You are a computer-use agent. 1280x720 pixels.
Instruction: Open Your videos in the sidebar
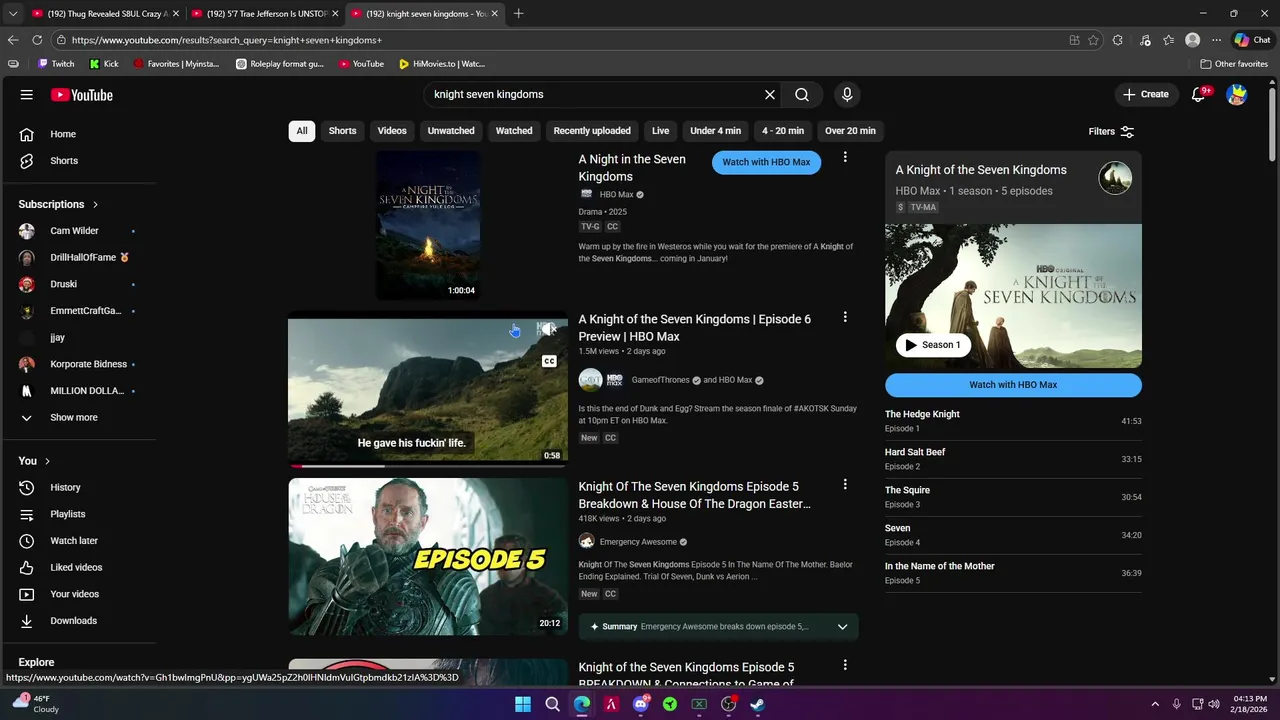[x=78, y=594]
